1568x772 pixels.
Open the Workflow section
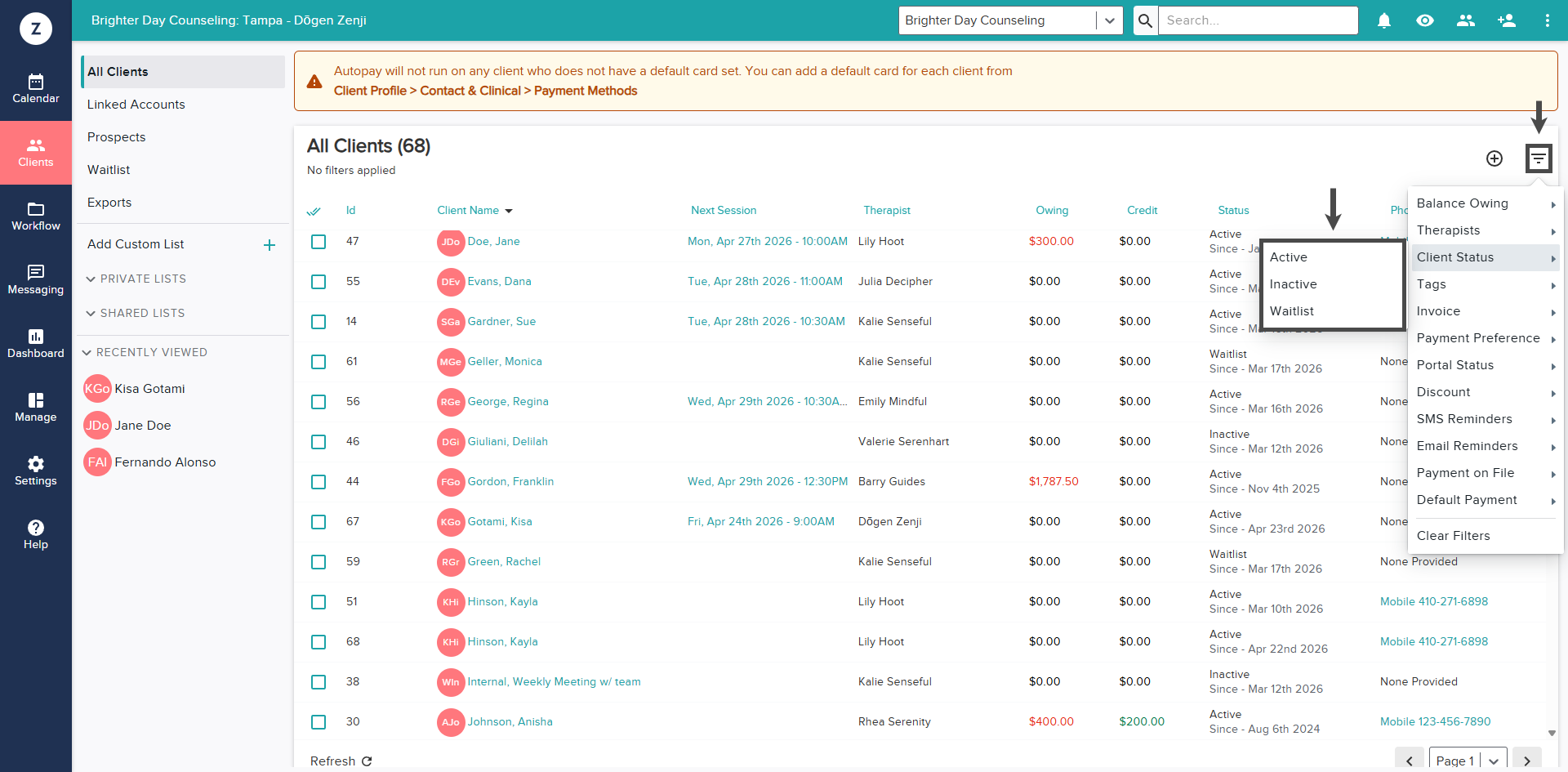click(36, 216)
